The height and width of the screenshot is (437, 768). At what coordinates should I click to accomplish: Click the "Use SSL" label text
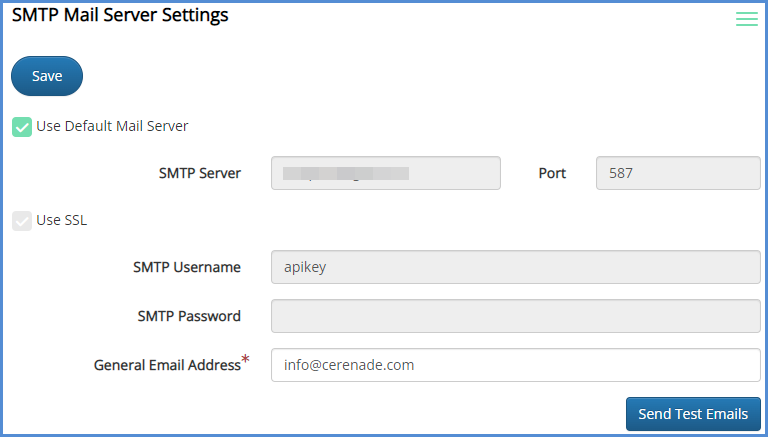[x=61, y=221]
